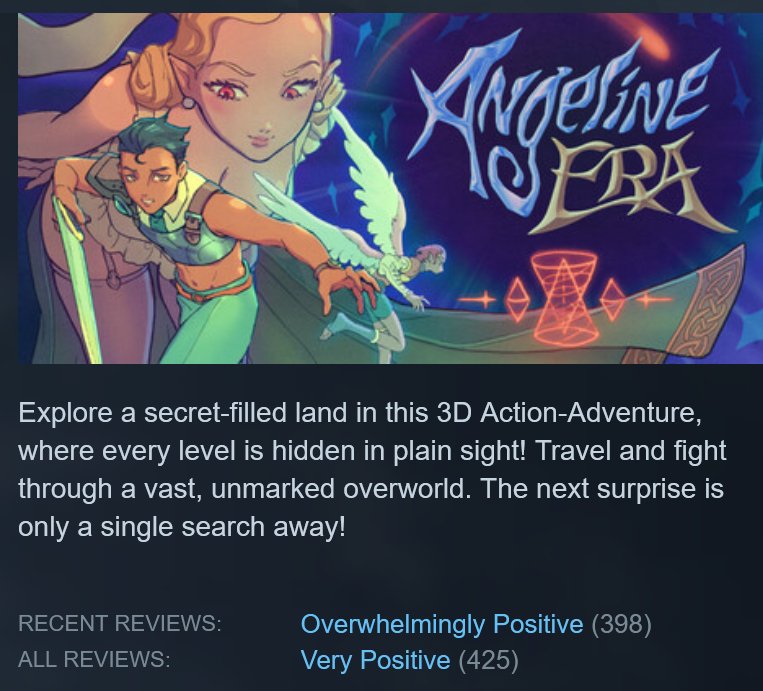
Task: Click the elf woman's pearl earring
Action: point(188,103)
